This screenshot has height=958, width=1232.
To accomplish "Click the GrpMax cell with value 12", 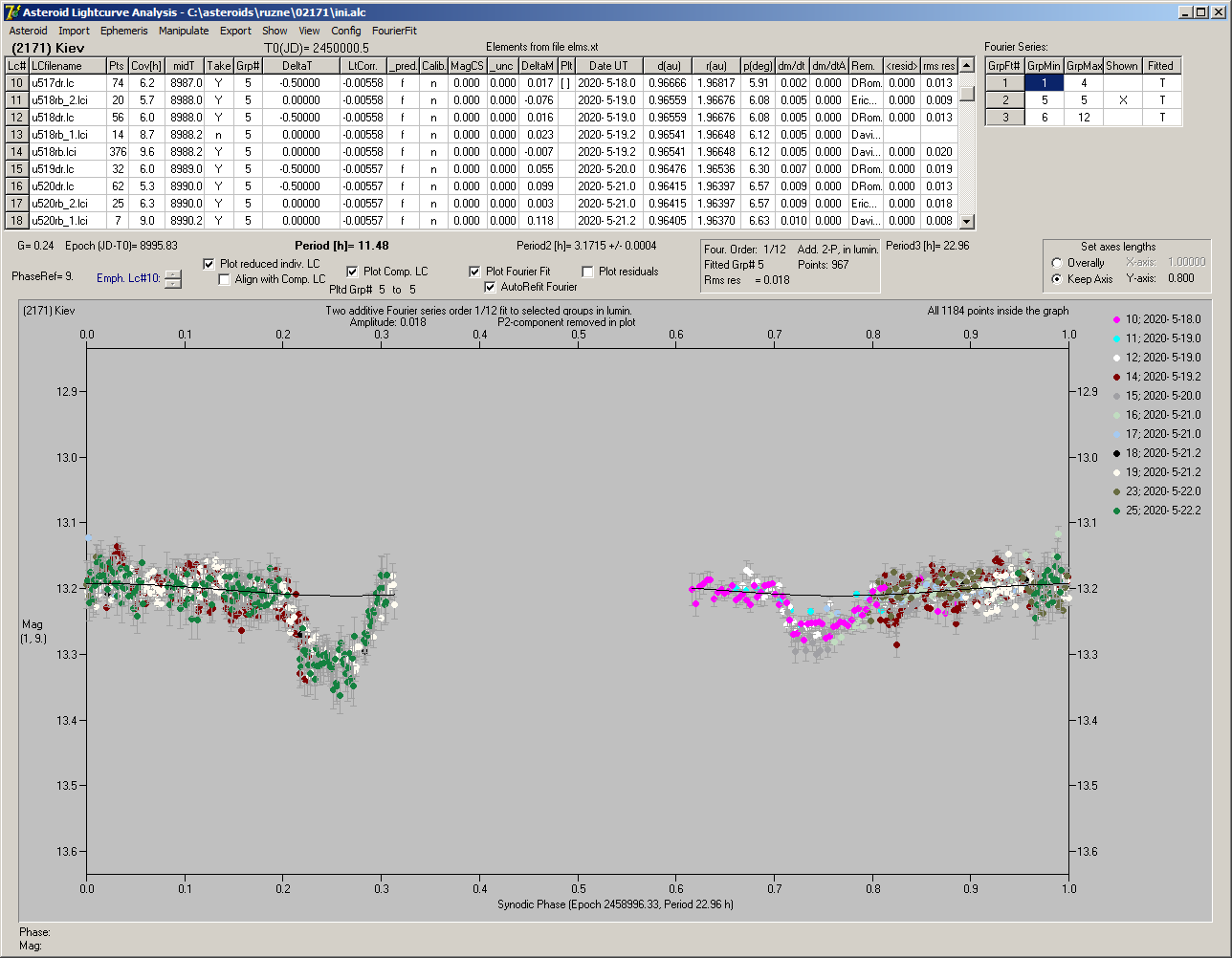I will pyautogui.click(x=1084, y=118).
